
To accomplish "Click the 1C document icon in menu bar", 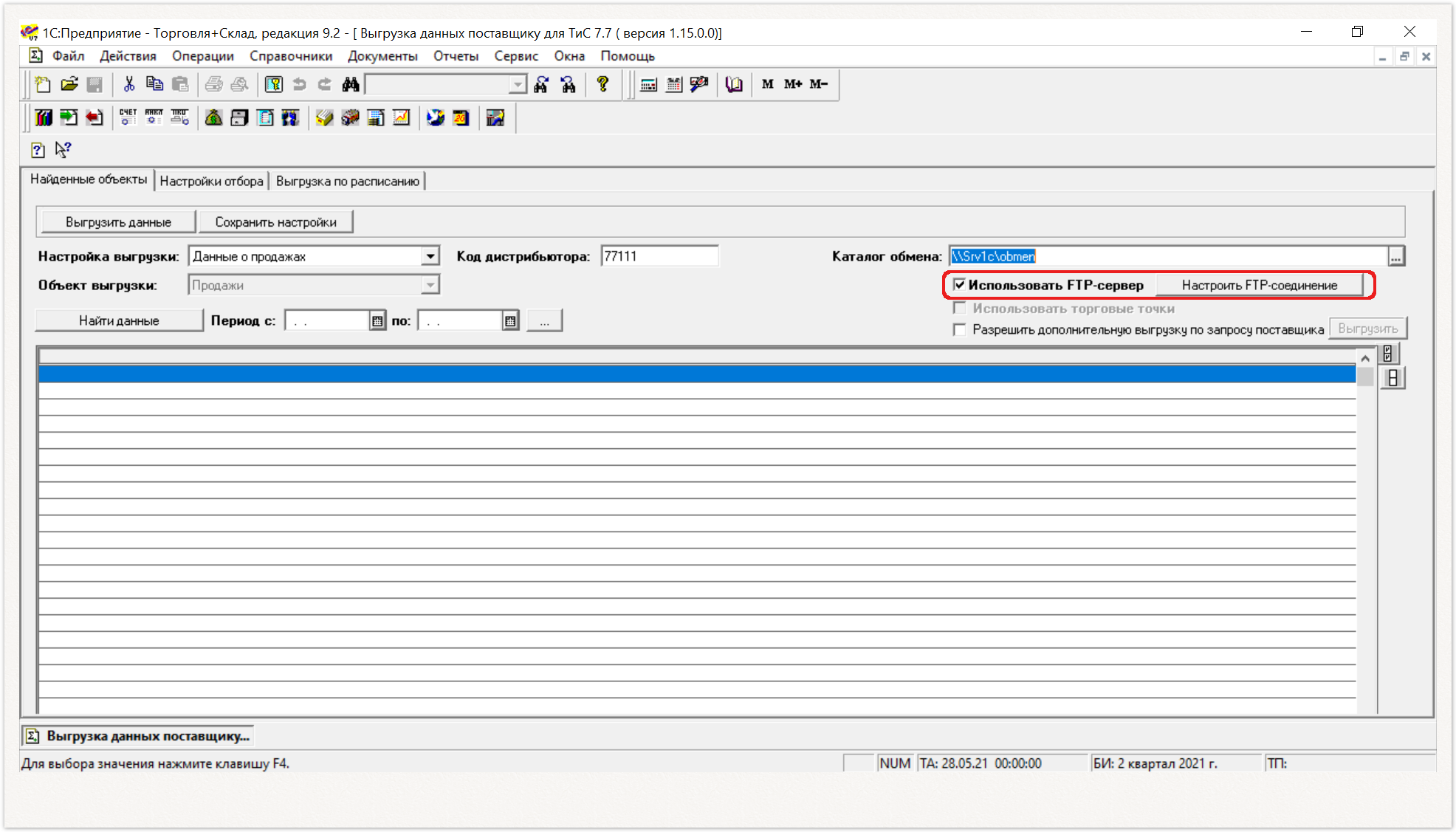I will pos(35,55).
